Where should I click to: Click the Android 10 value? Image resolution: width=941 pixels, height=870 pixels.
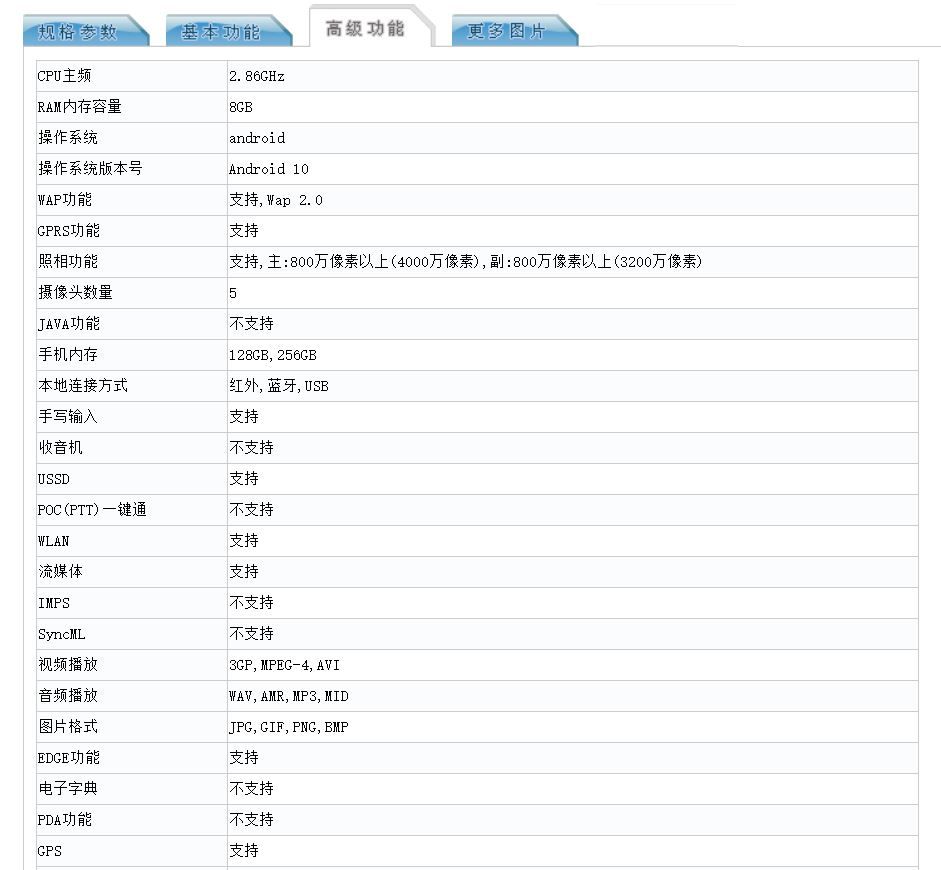(x=269, y=169)
